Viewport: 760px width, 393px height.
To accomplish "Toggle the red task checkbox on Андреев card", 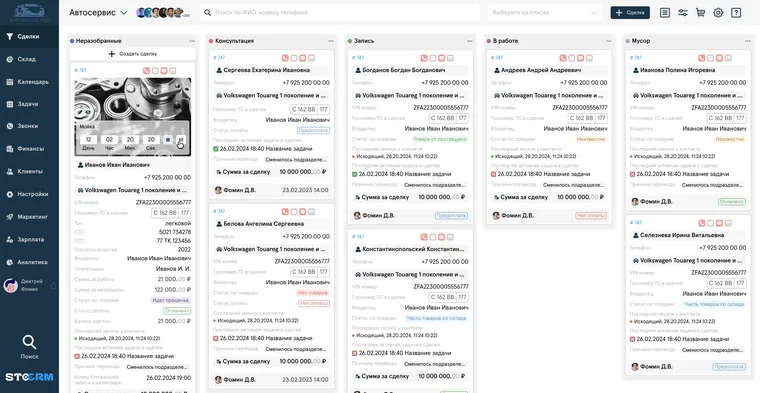I will [494, 174].
